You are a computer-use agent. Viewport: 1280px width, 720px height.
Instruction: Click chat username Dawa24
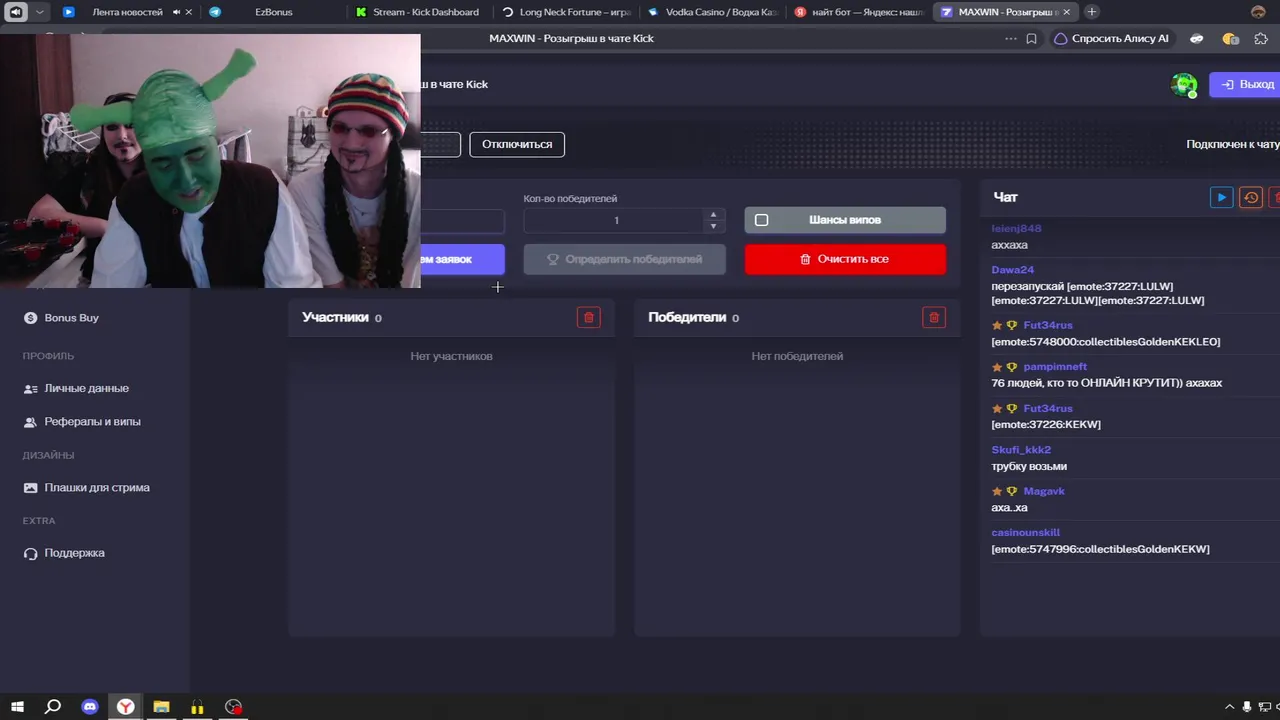[x=1013, y=270]
